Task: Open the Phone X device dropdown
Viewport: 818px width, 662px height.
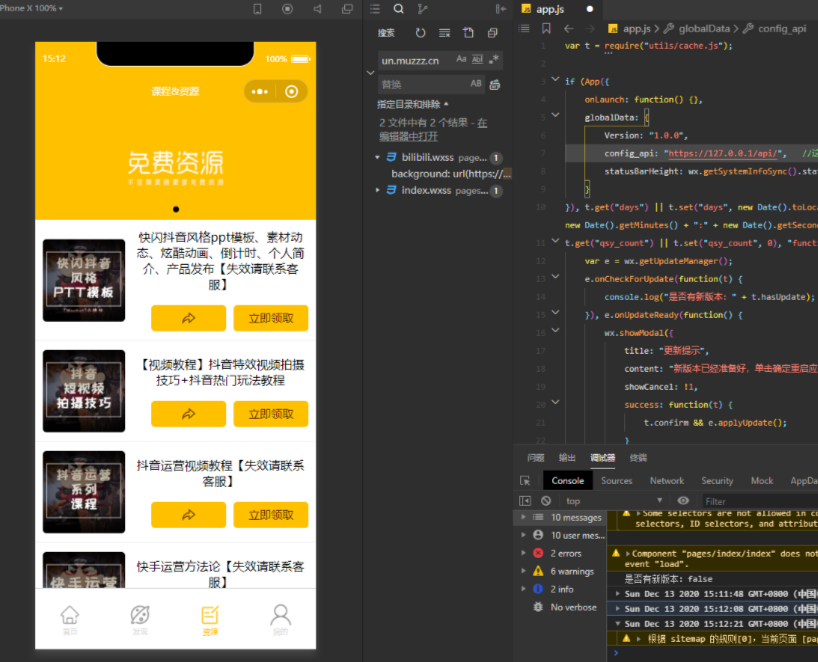Action: (x=31, y=8)
